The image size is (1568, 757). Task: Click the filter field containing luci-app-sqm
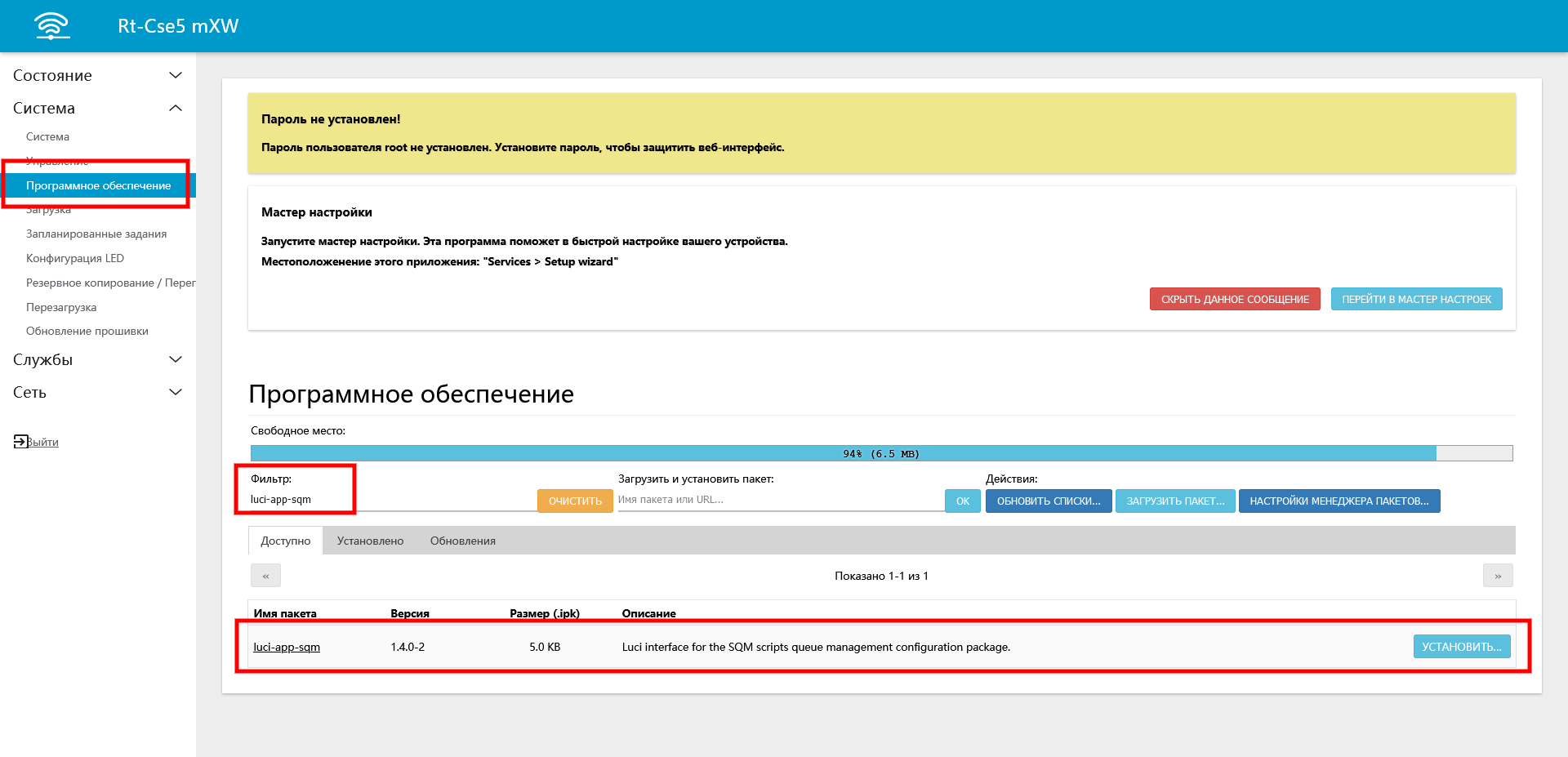392,500
